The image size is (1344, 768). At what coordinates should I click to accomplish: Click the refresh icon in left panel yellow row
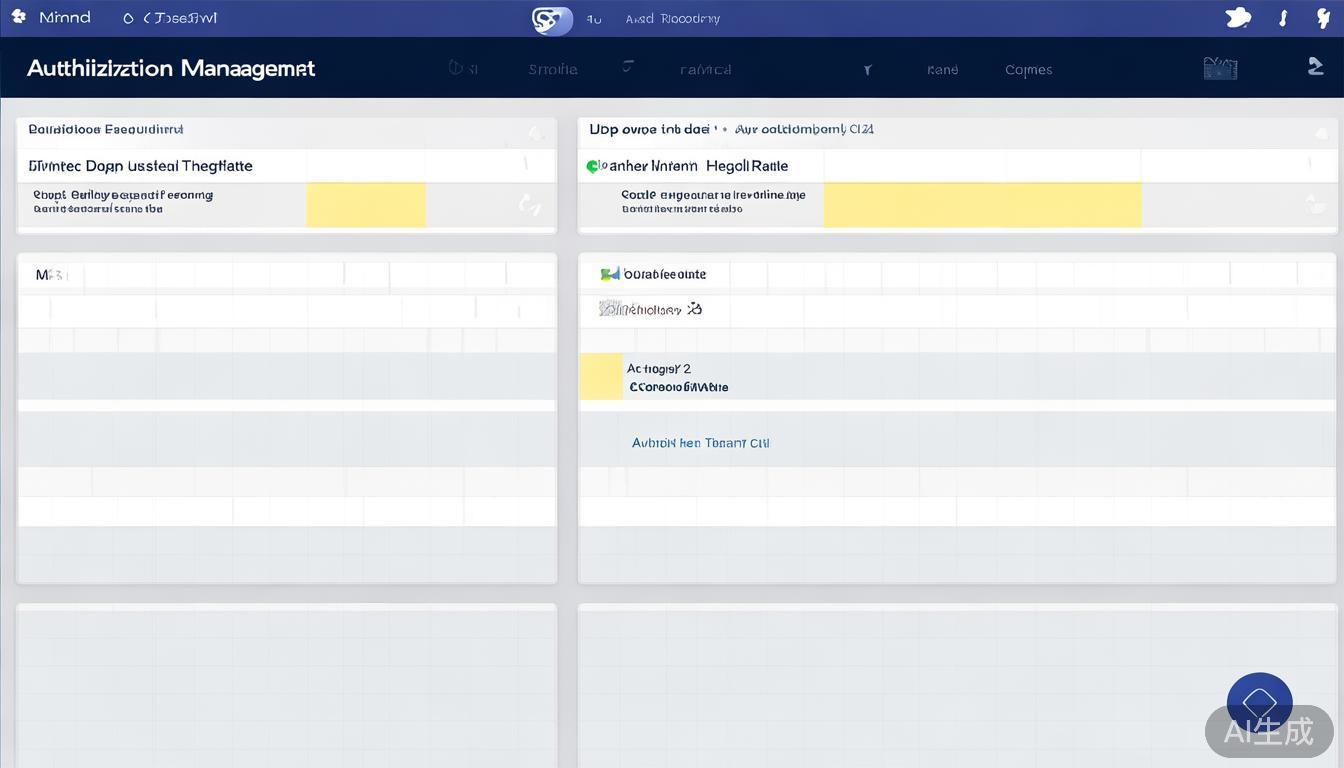point(530,204)
